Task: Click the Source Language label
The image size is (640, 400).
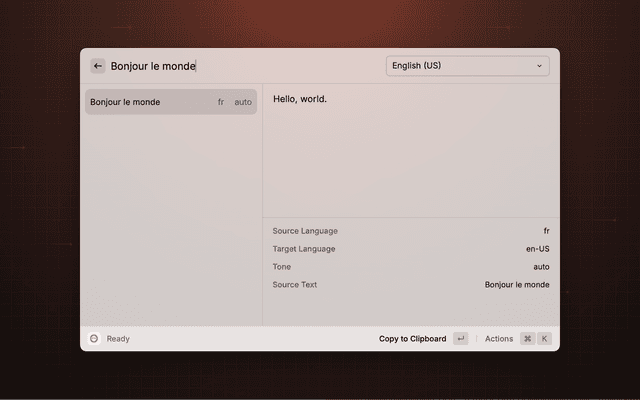Action: pos(305,231)
